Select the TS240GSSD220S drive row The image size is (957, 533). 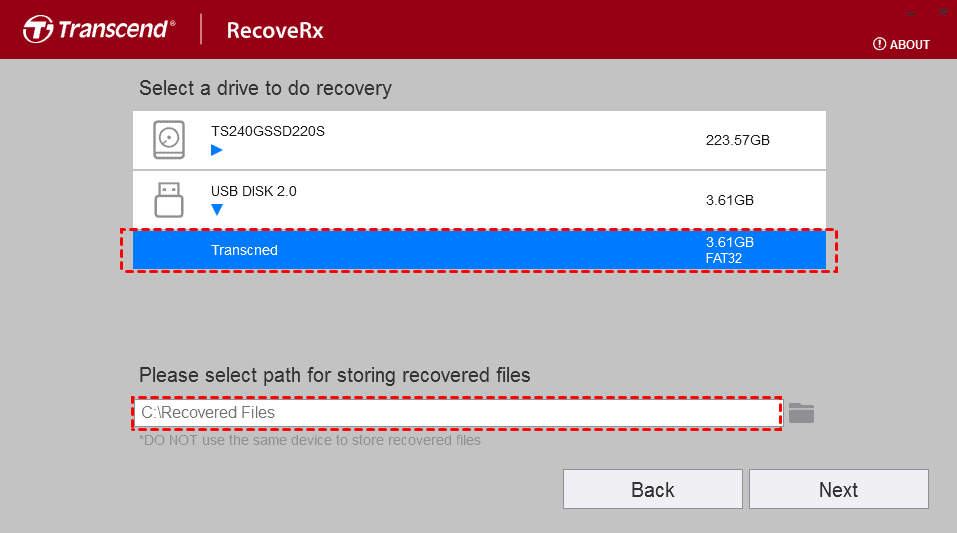pyautogui.click(x=479, y=140)
